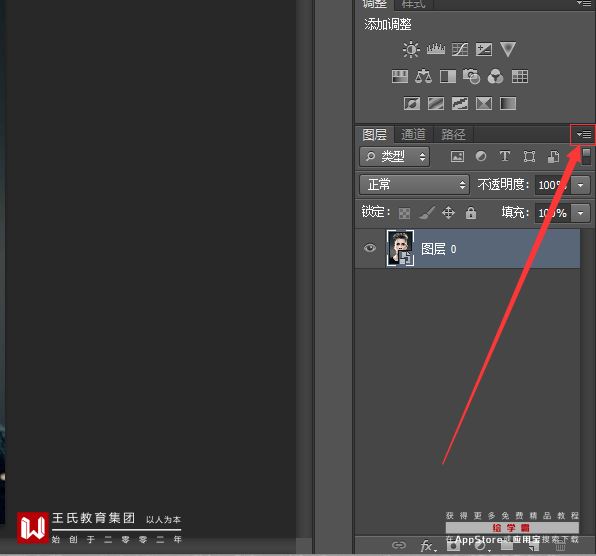Screen dimensions: 596x556
Task: Add a Threshold adjustment (stair-step icon)
Action: pos(460,103)
